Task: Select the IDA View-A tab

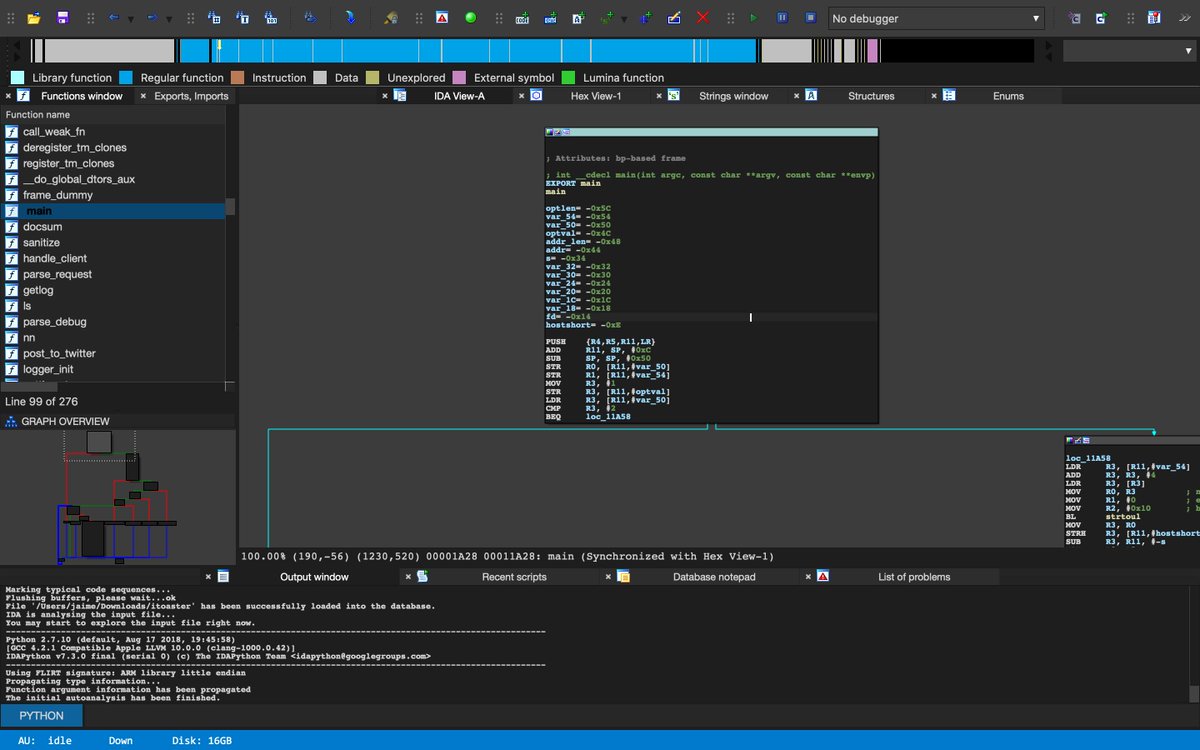Action: tap(459, 96)
